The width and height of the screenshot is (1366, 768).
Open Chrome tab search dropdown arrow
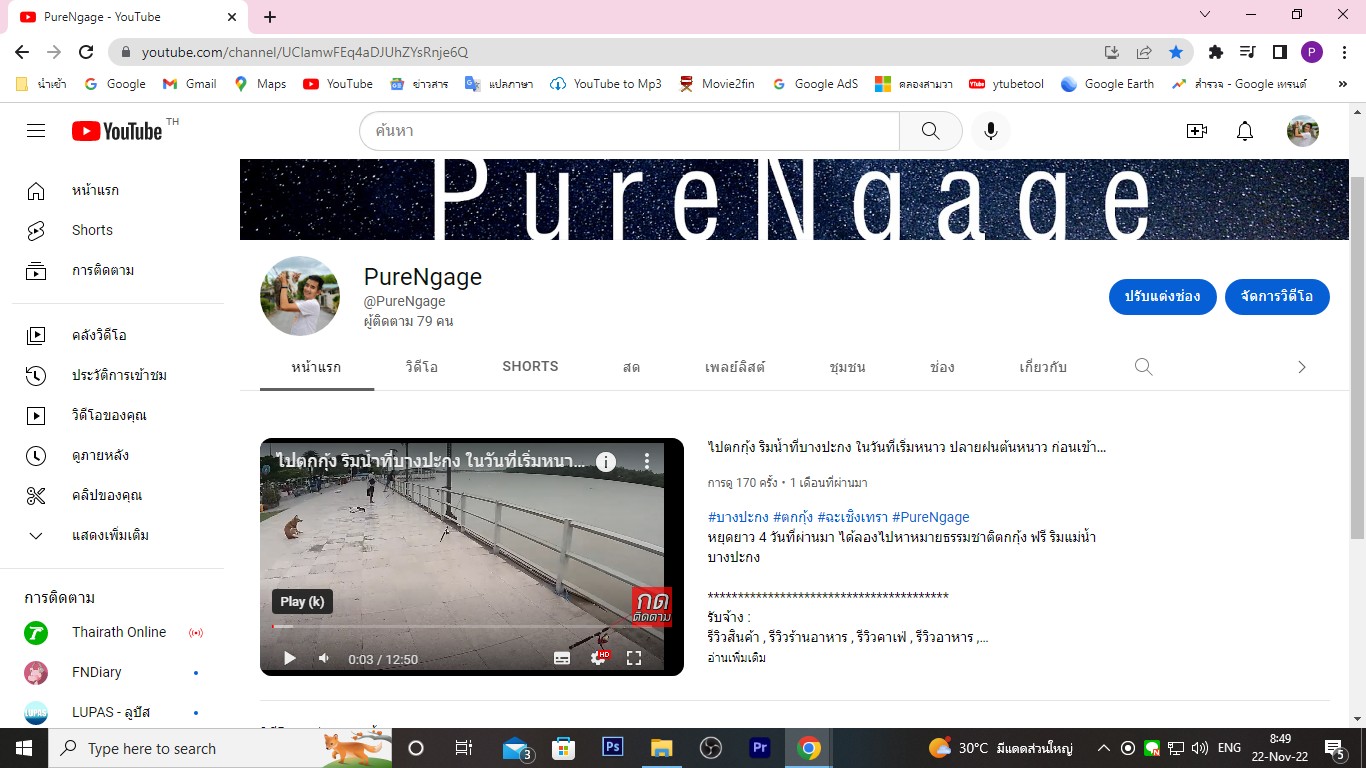[1205, 15]
